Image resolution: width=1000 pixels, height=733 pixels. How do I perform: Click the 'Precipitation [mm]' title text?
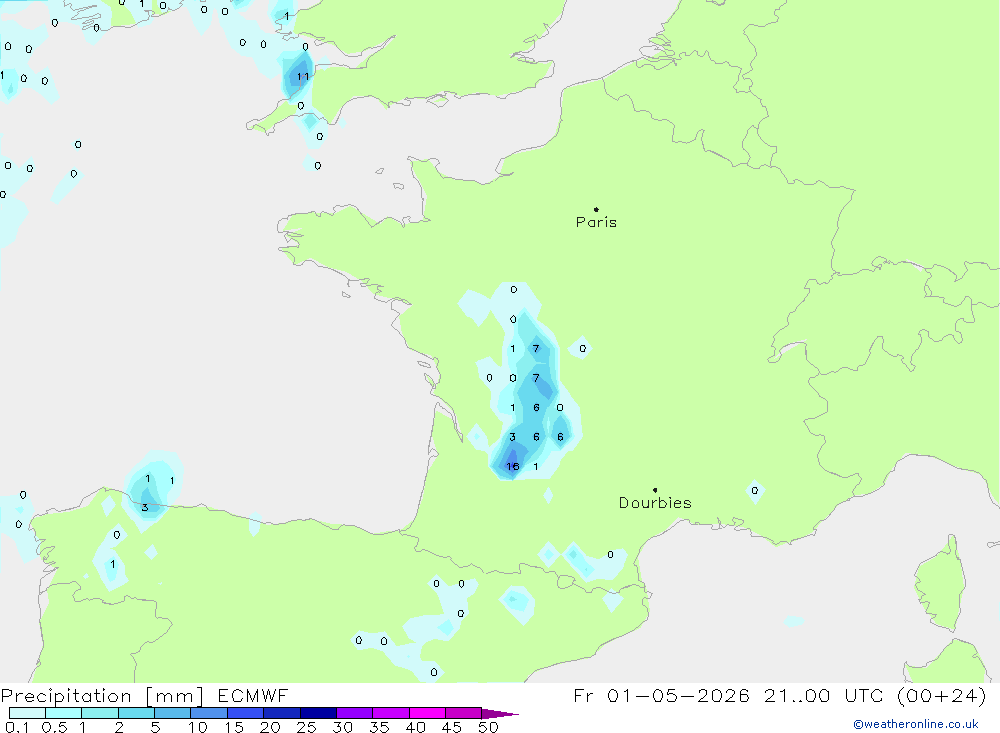tap(102, 696)
